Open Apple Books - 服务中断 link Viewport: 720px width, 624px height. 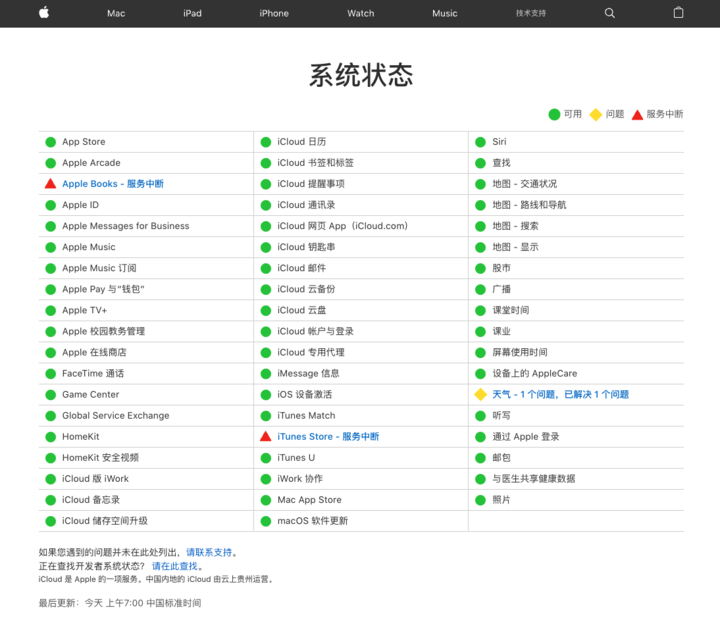(113, 184)
